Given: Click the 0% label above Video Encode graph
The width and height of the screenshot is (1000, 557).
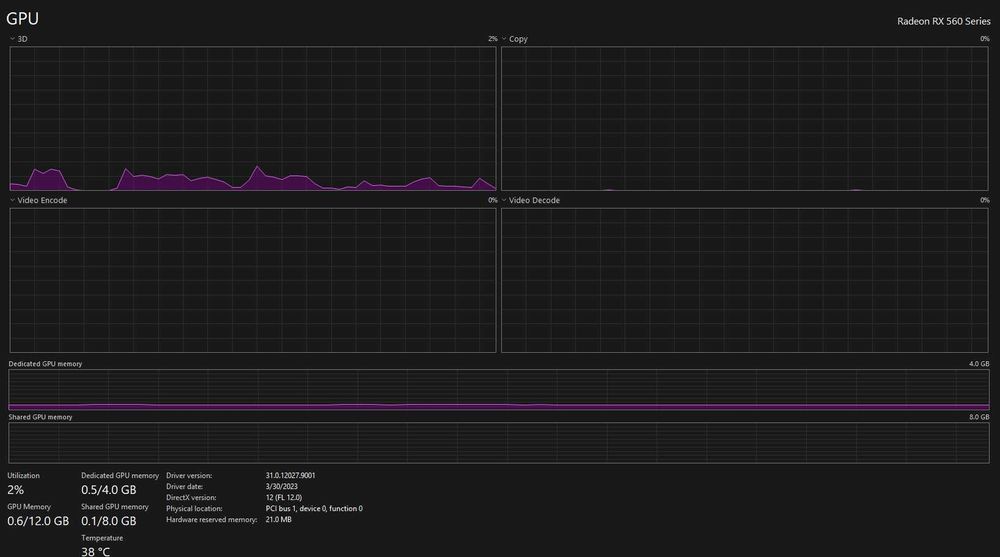Looking at the screenshot, I should pos(492,200).
